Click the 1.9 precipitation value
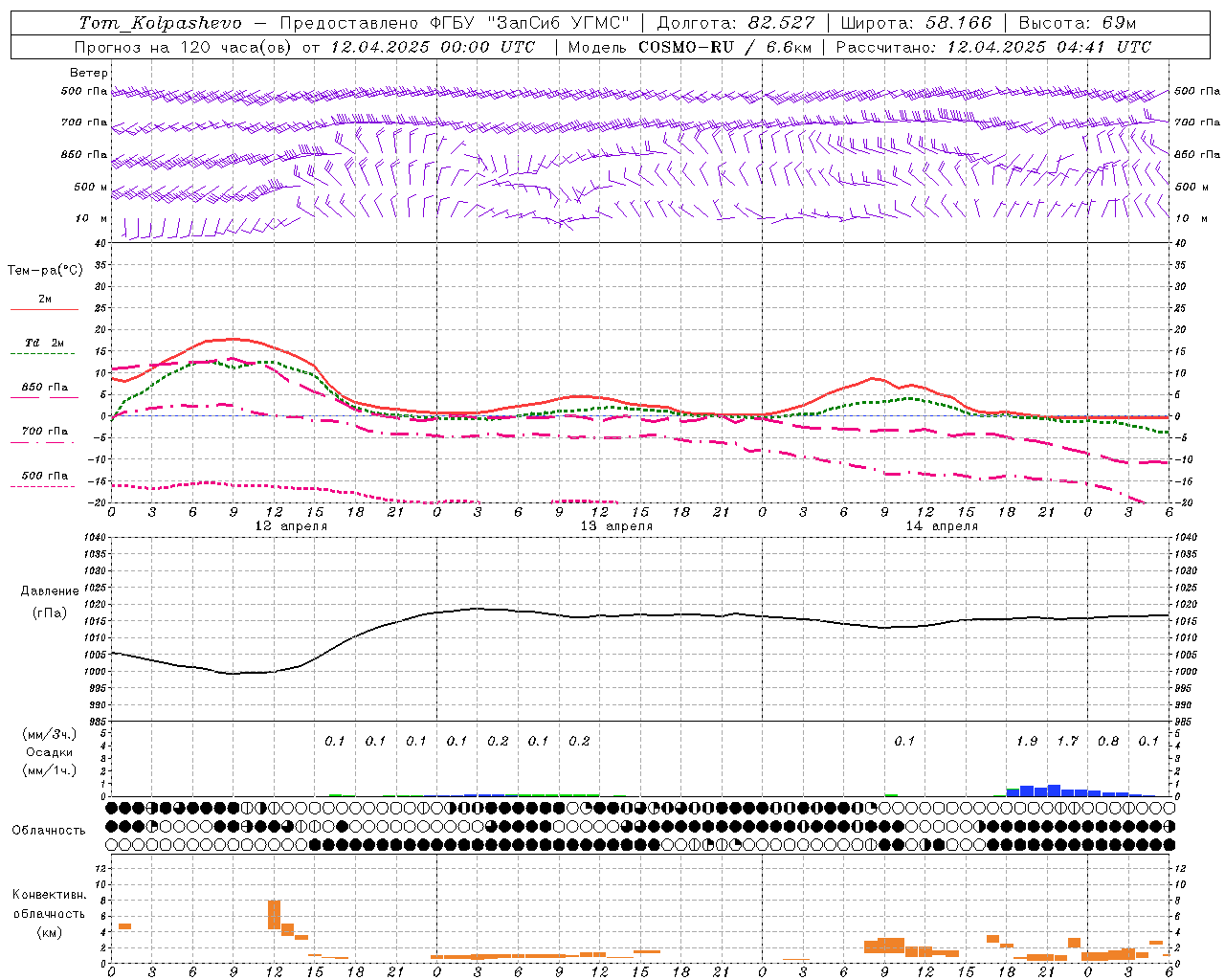 (x=1027, y=741)
